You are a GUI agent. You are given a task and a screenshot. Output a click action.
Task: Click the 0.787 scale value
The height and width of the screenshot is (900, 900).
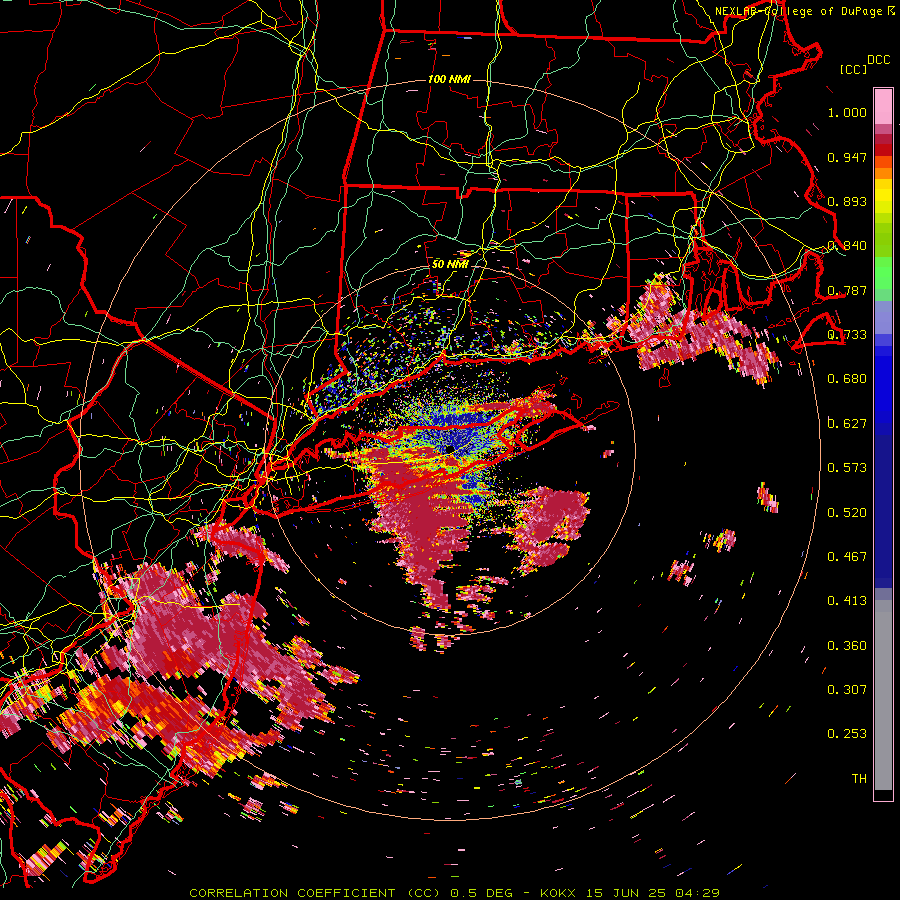point(847,290)
